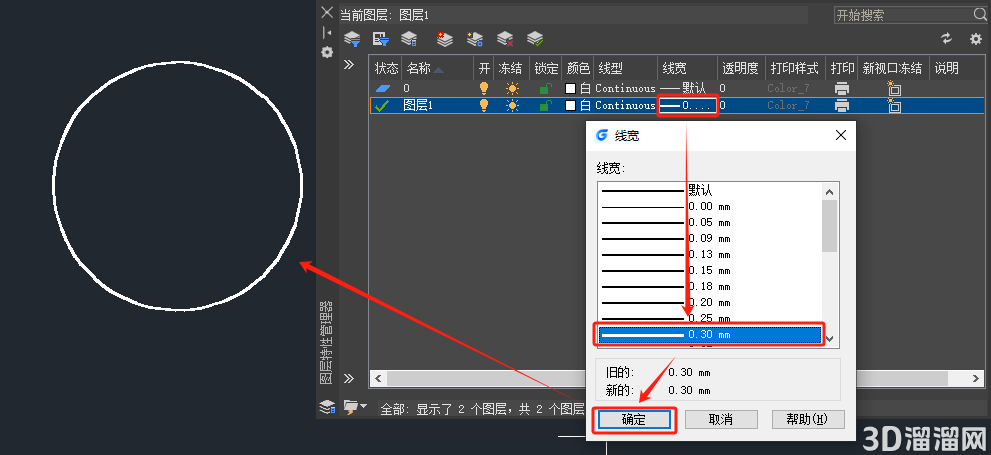This screenshot has height=455, width=991.
Task: Open linetype Continuous for 图层1
Action: point(625,106)
